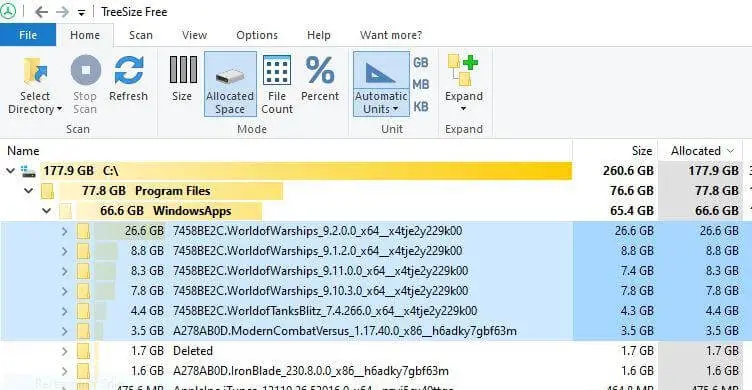Screen dimensions: 752x390
Task: Click folder icon of ModernCombatVersus row
Action: (x=83, y=331)
